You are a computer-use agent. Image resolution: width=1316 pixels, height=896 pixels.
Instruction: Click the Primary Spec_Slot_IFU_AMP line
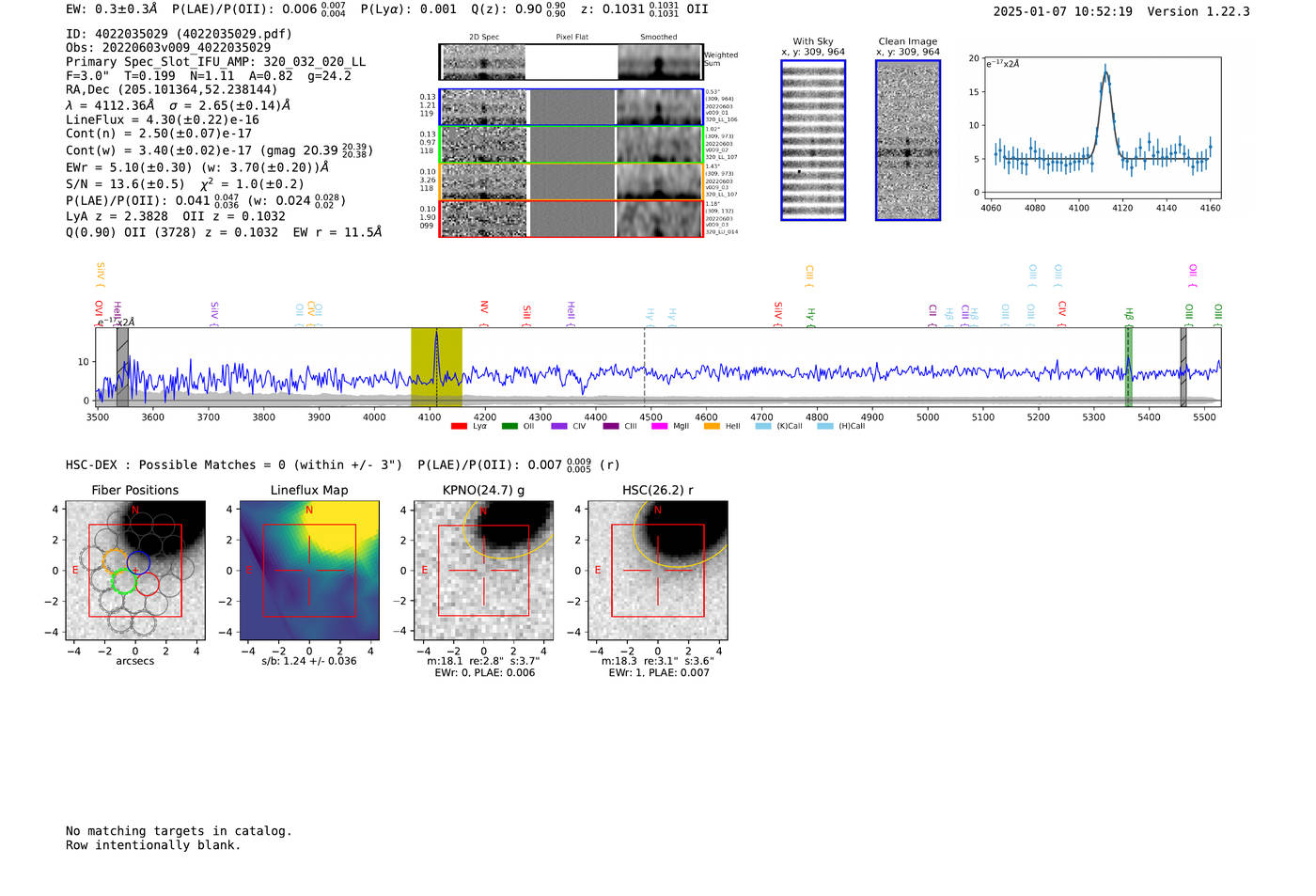coord(216,62)
